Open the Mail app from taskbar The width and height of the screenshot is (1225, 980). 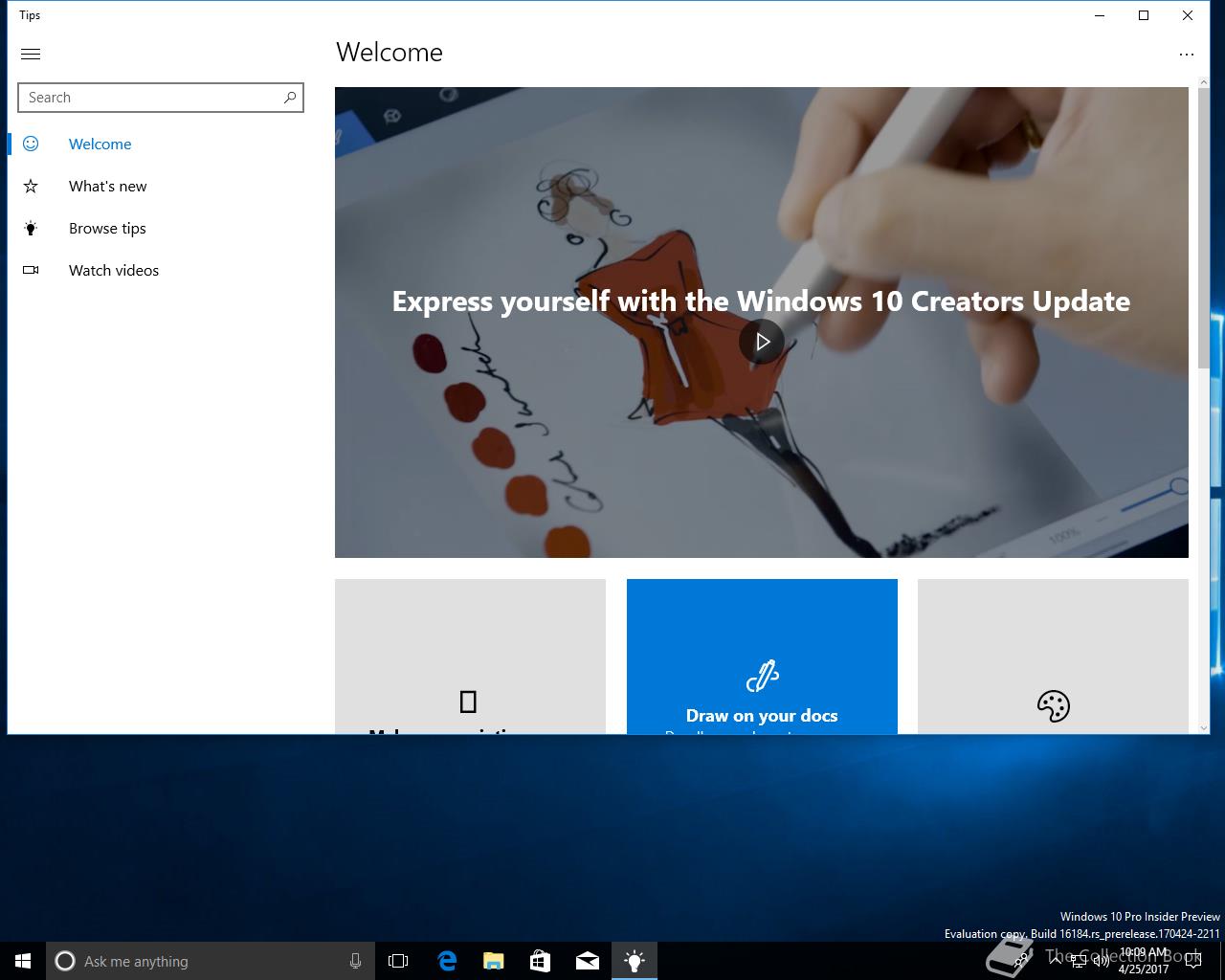[588, 961]
